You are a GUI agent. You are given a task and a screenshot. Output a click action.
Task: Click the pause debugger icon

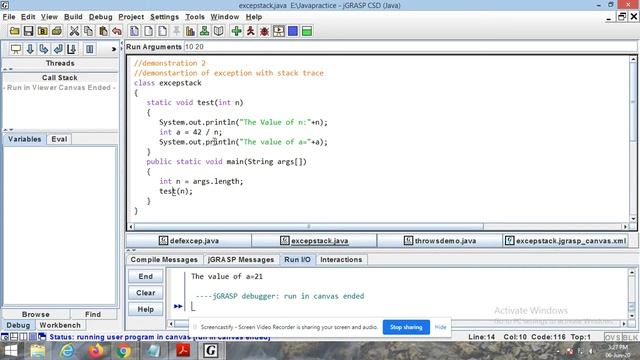coord(89,49)
